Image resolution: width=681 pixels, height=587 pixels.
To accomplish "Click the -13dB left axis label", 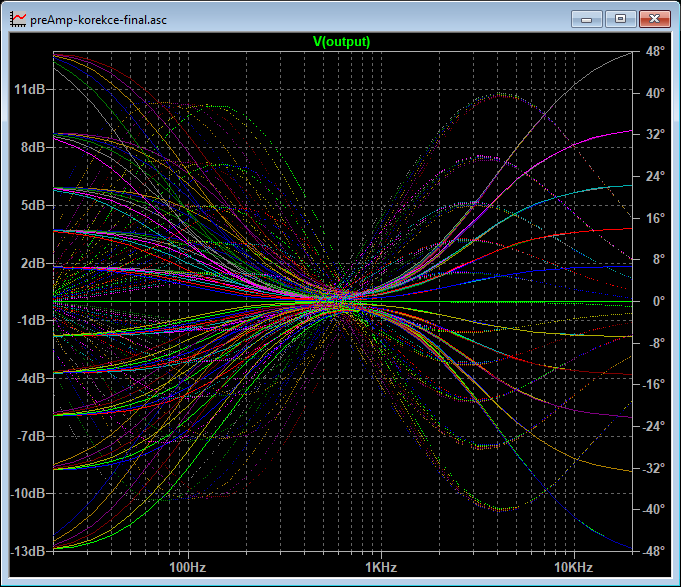I will (28, 551).
